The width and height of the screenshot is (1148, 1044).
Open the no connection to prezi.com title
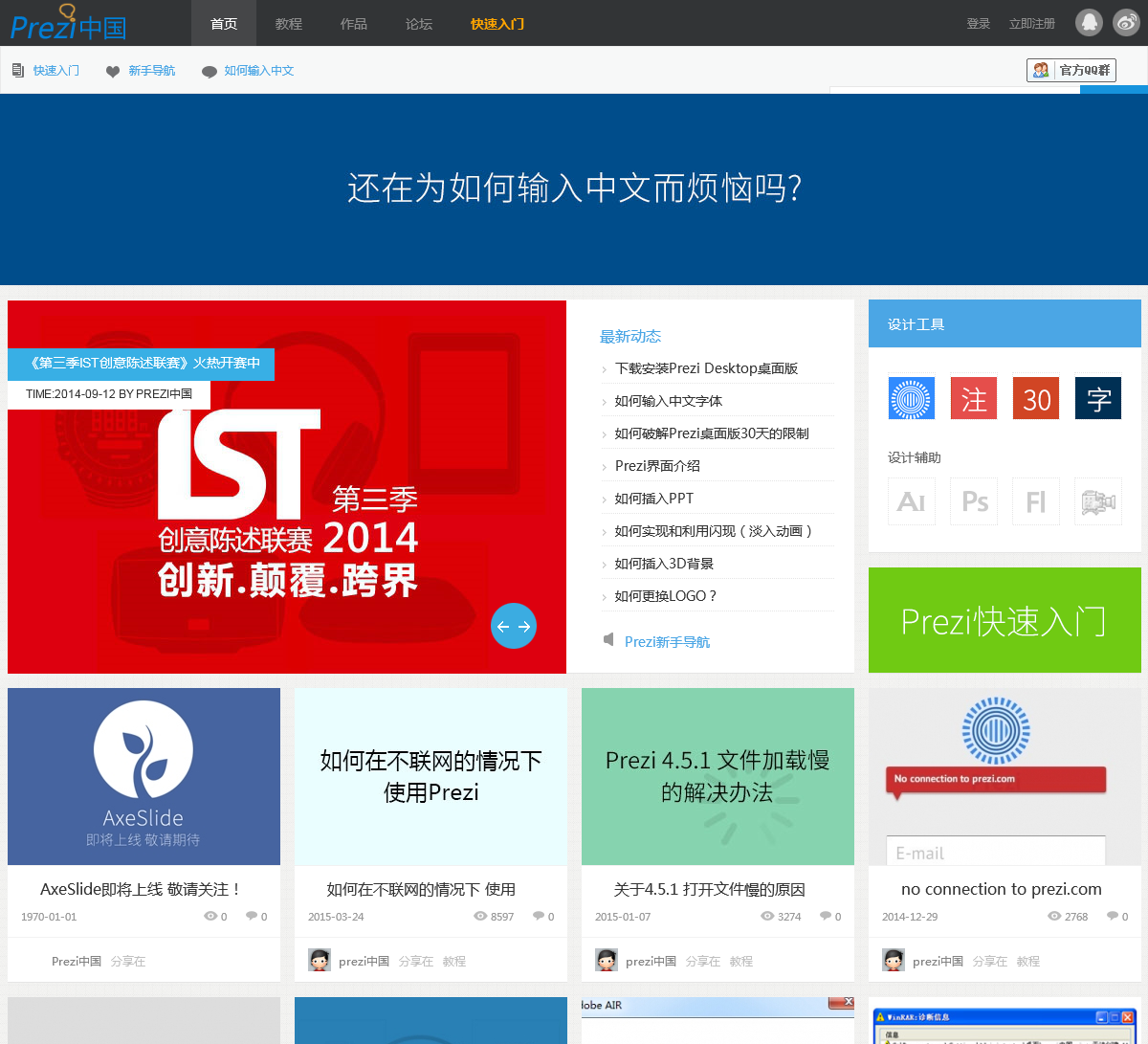1002,889
